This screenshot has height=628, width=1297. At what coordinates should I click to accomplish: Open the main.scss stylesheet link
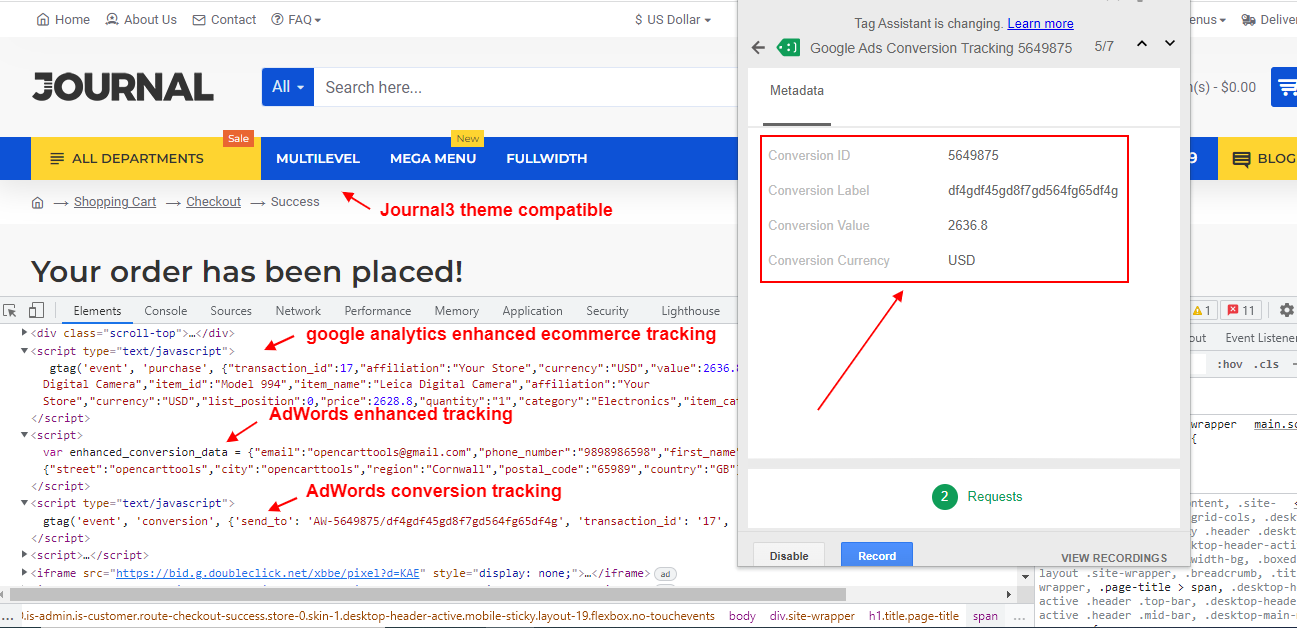point(1275,425)
